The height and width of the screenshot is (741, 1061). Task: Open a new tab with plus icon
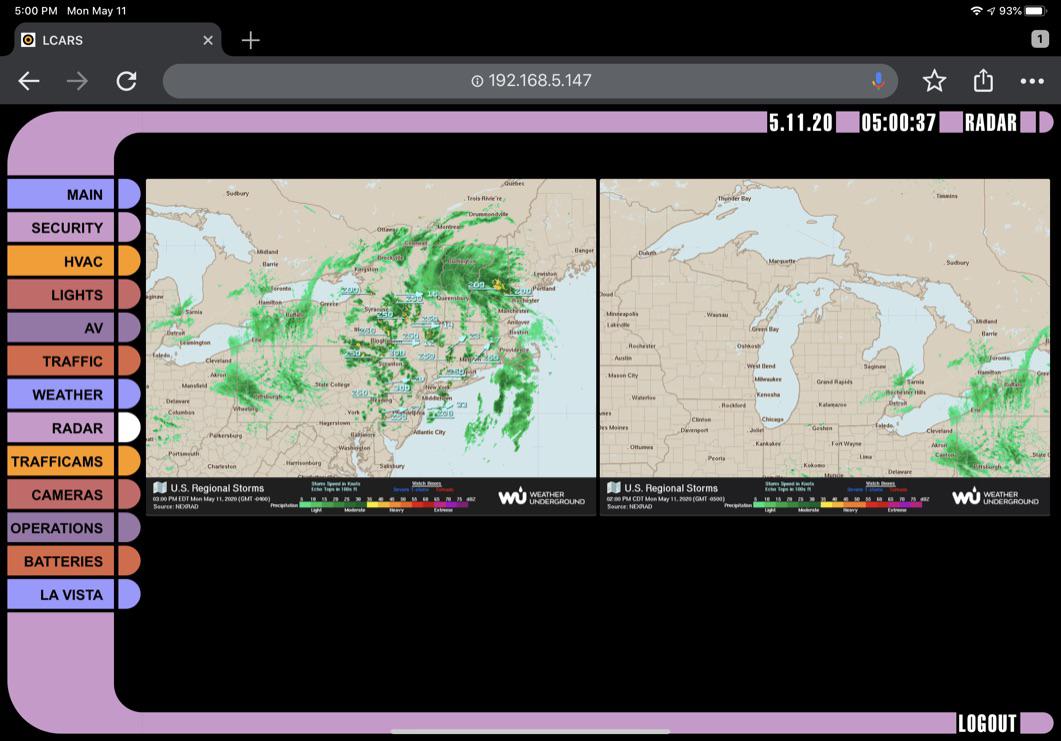point(250,40)
